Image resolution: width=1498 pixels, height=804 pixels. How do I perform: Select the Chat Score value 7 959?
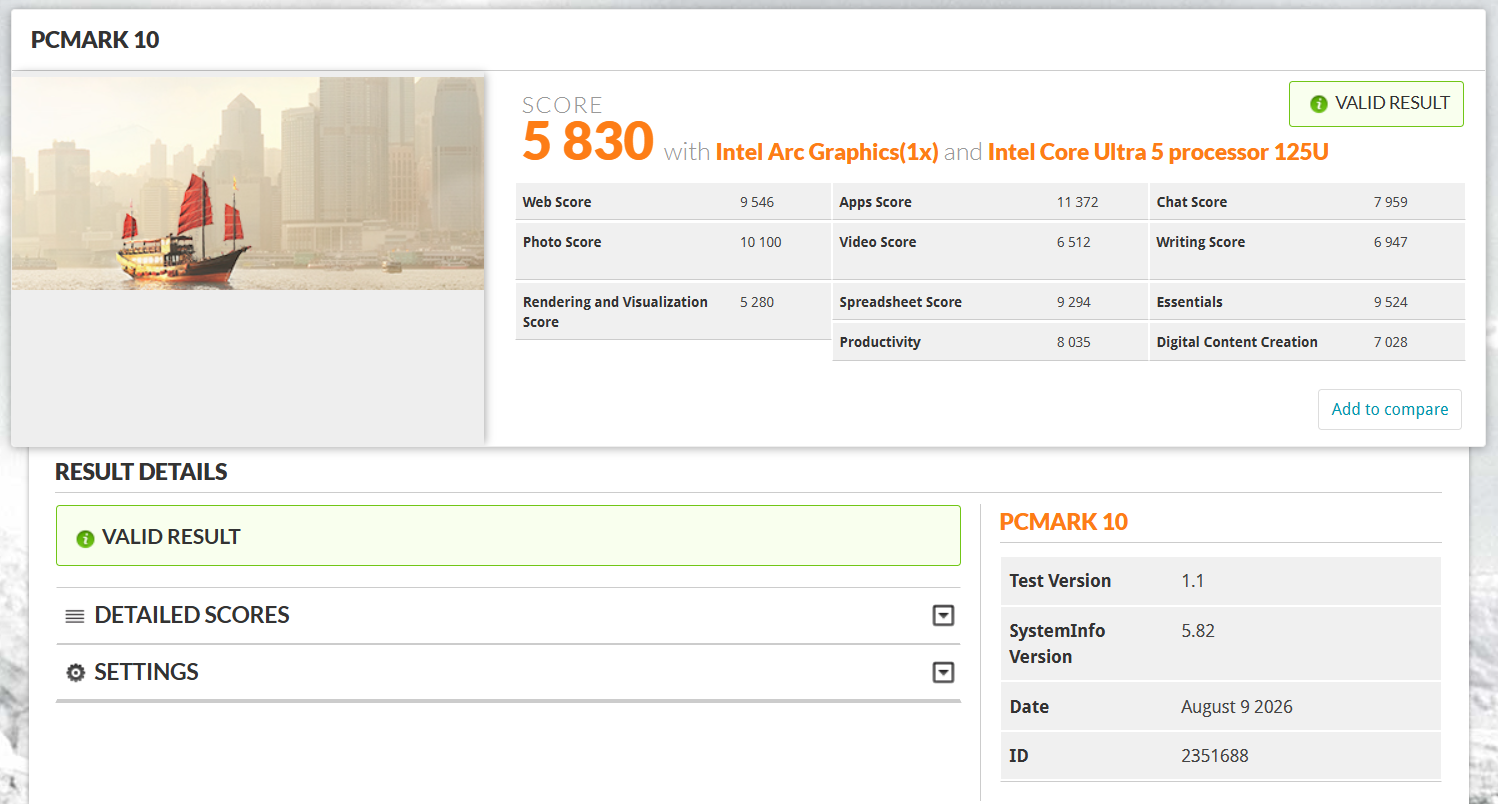pyautogui.click(x=1391, y=202)
